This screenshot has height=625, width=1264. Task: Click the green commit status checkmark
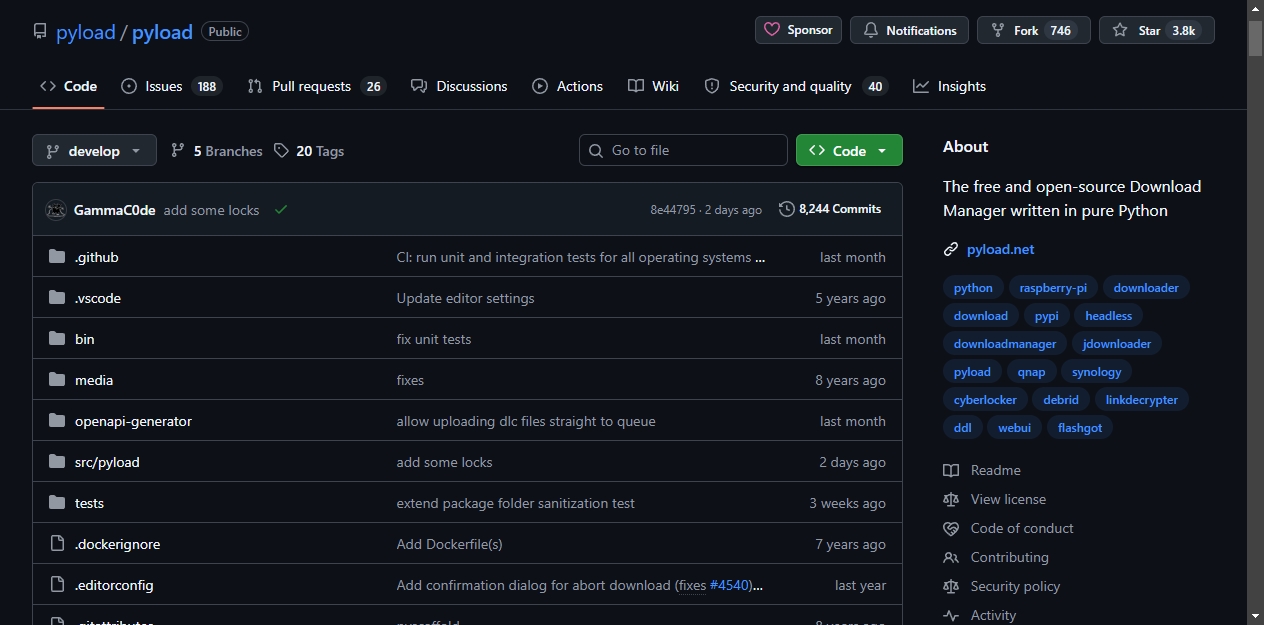tap(281, 209)
